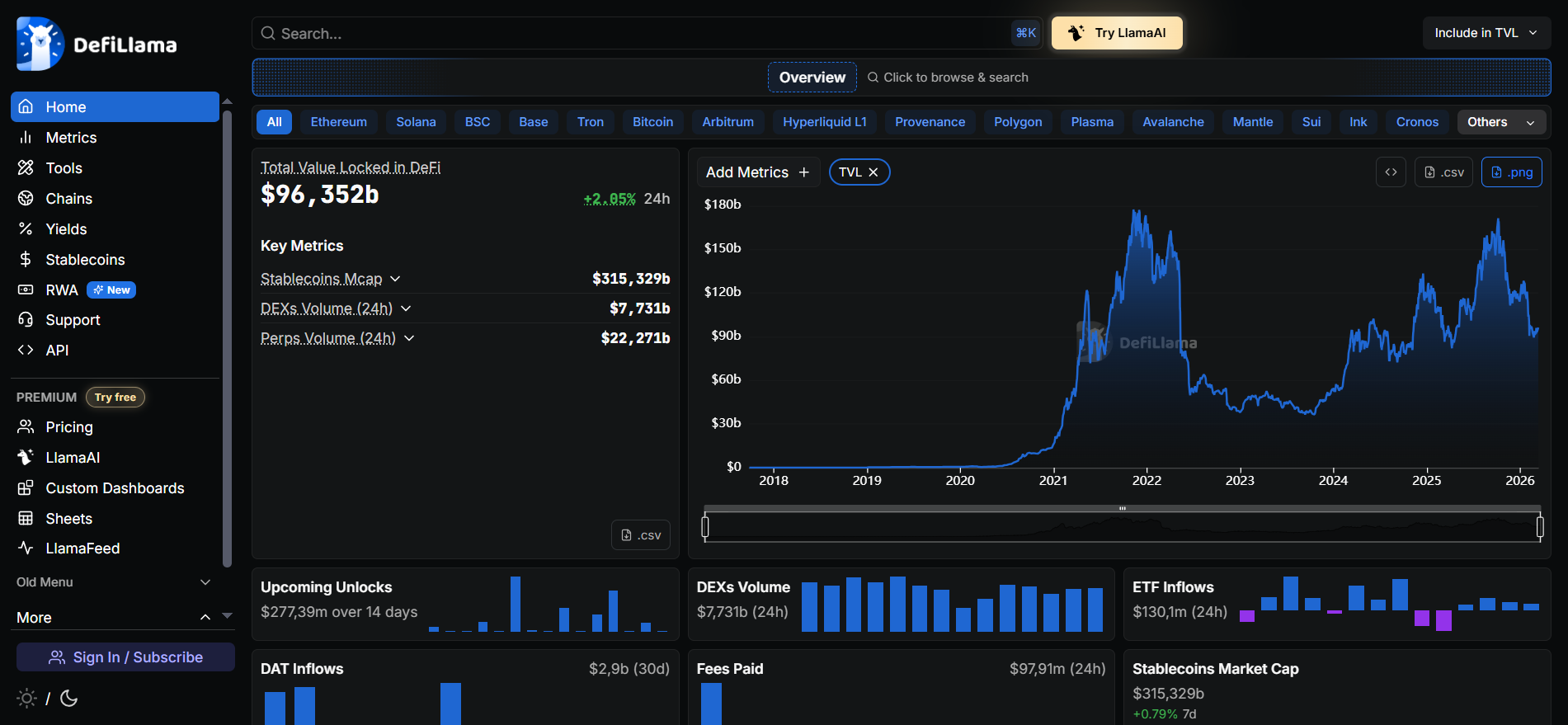The width and height of the screenshot is (1568, 725).
Task: Select the BSC chain tab
Action: tap(478, 122)
